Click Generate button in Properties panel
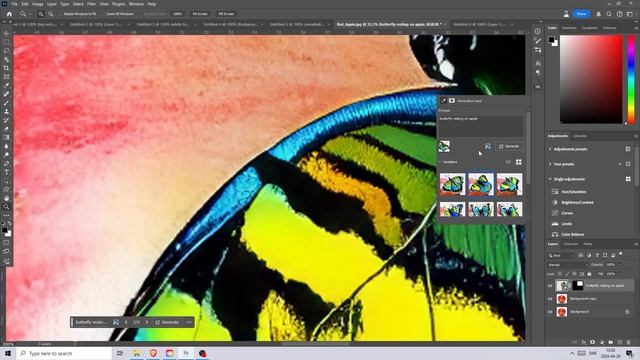The width and height of the screenshot is (640, 360). click(x=509, y=146)
